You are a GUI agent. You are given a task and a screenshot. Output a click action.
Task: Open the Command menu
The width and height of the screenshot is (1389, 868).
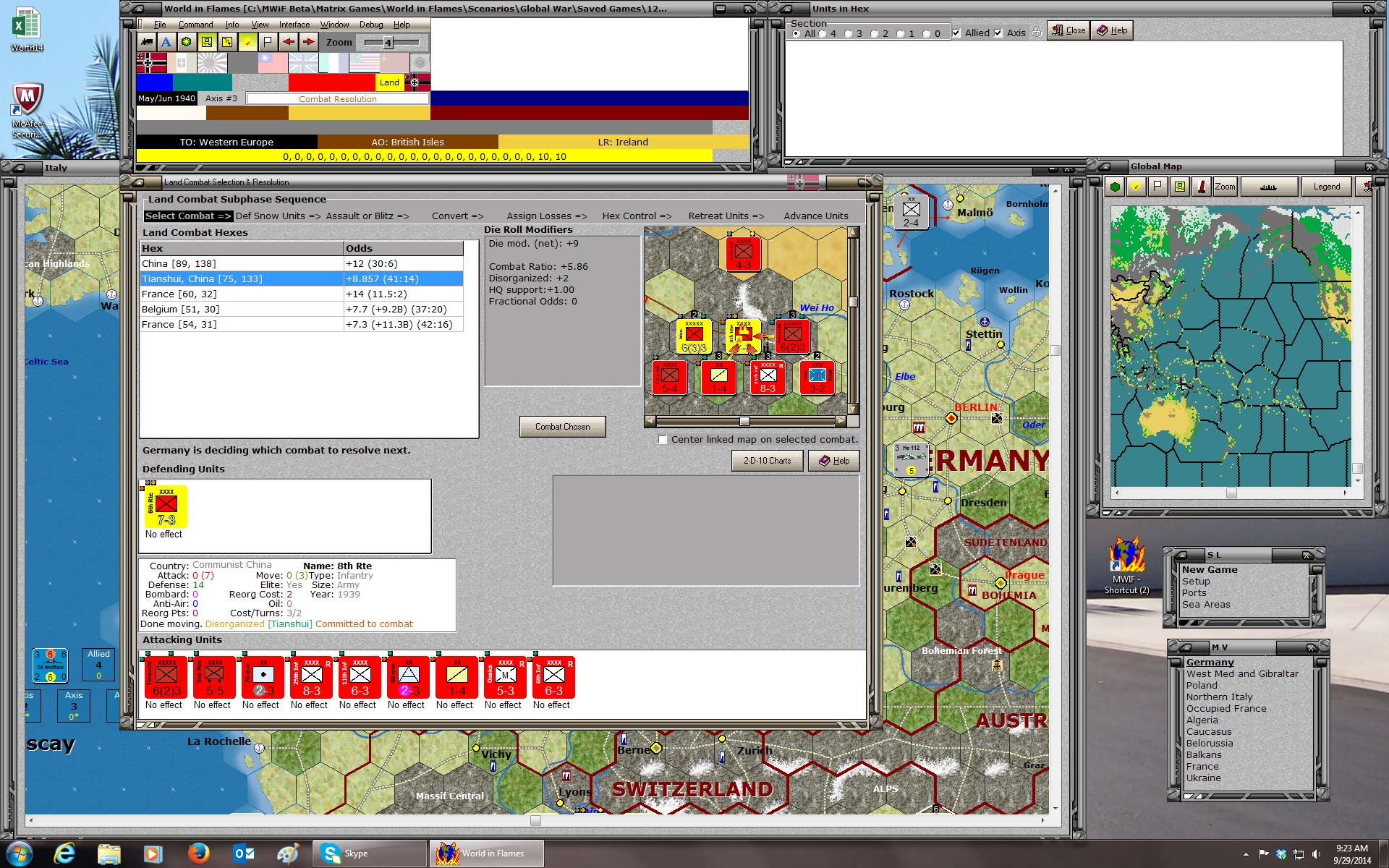pyautogui.click(x=195, y=25)
